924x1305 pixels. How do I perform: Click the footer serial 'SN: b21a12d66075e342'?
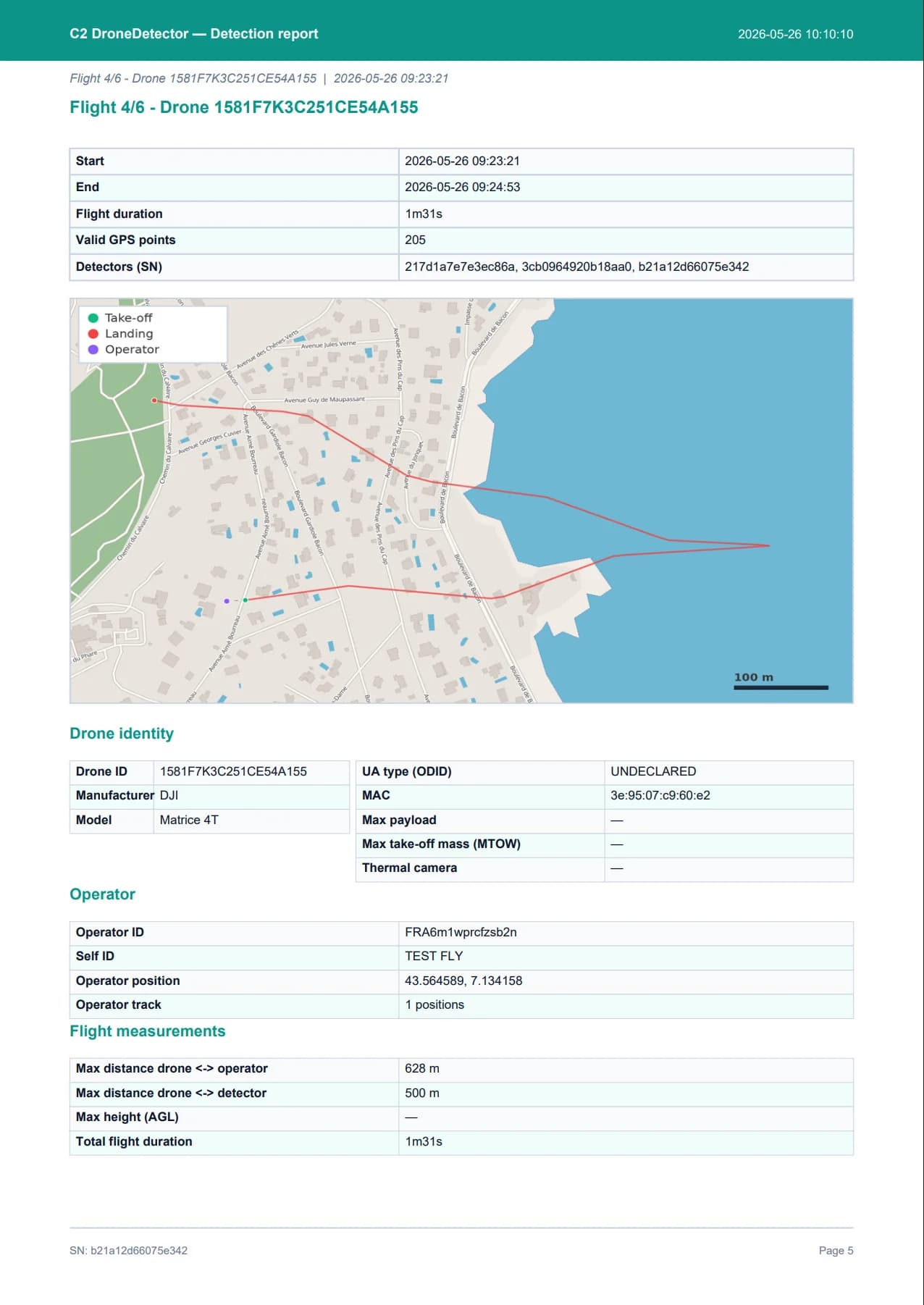pos(129,1251)
